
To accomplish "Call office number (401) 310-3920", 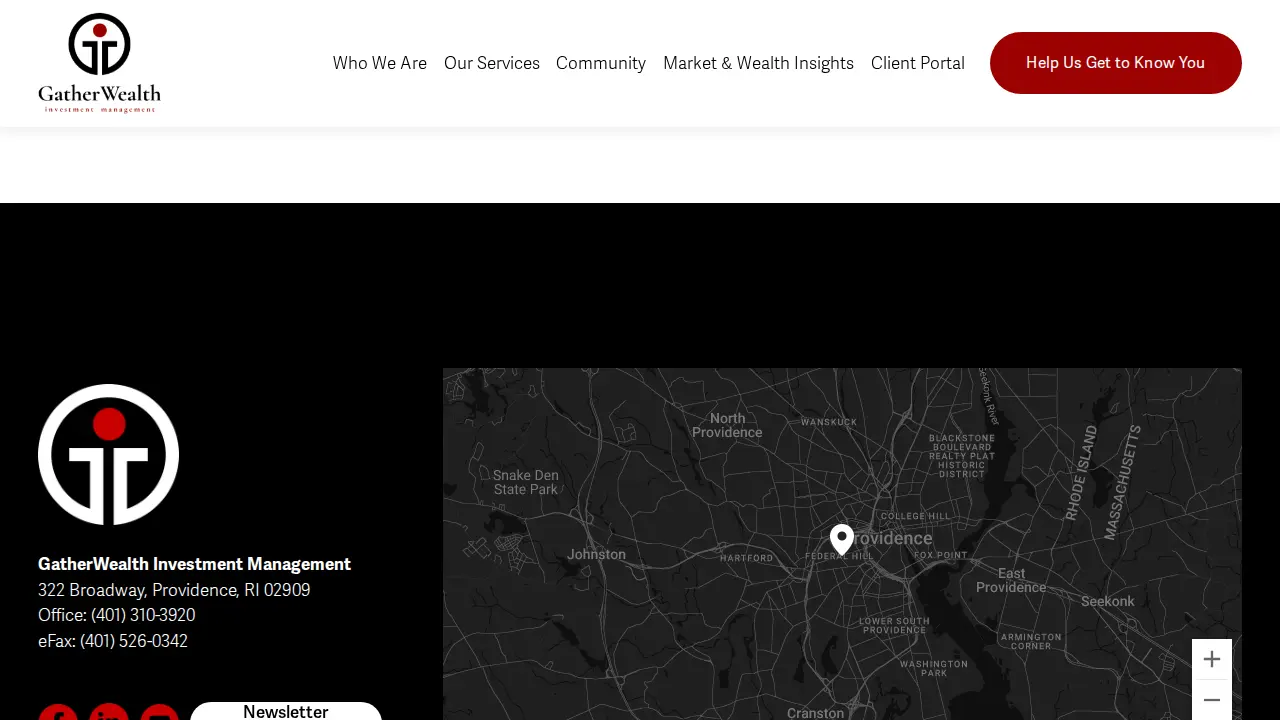I will coord(143,615).
